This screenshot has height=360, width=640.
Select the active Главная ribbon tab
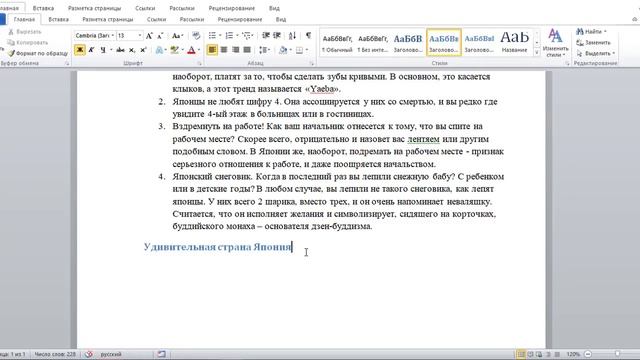tap(24, 19)
